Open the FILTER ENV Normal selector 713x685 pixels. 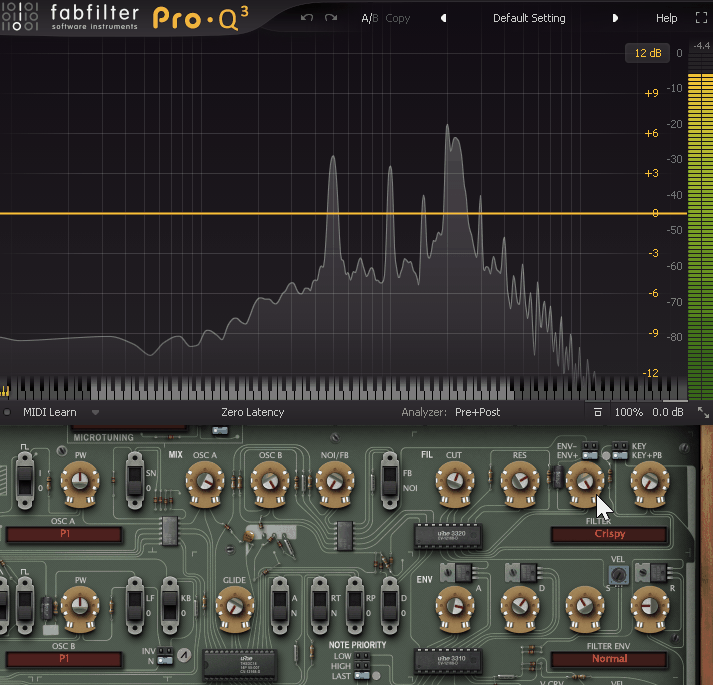(609, 659)
